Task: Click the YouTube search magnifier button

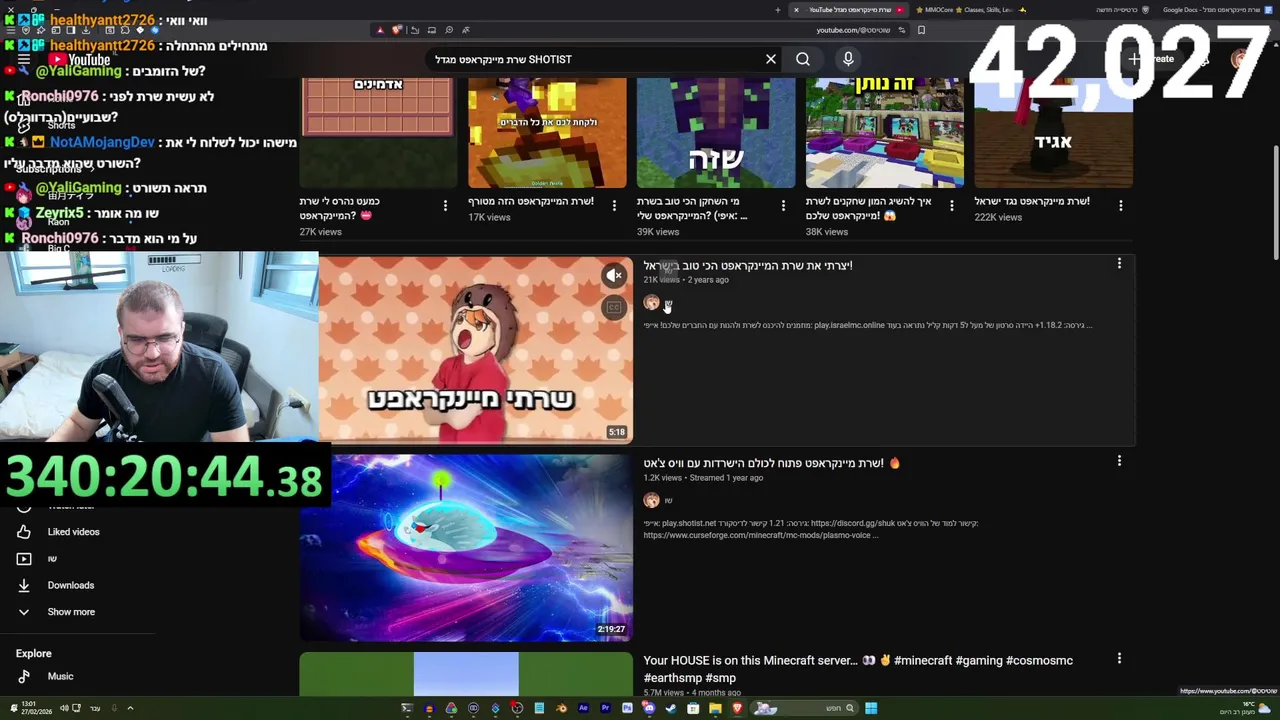Action: pyautogui.click(x=803, y=59)
